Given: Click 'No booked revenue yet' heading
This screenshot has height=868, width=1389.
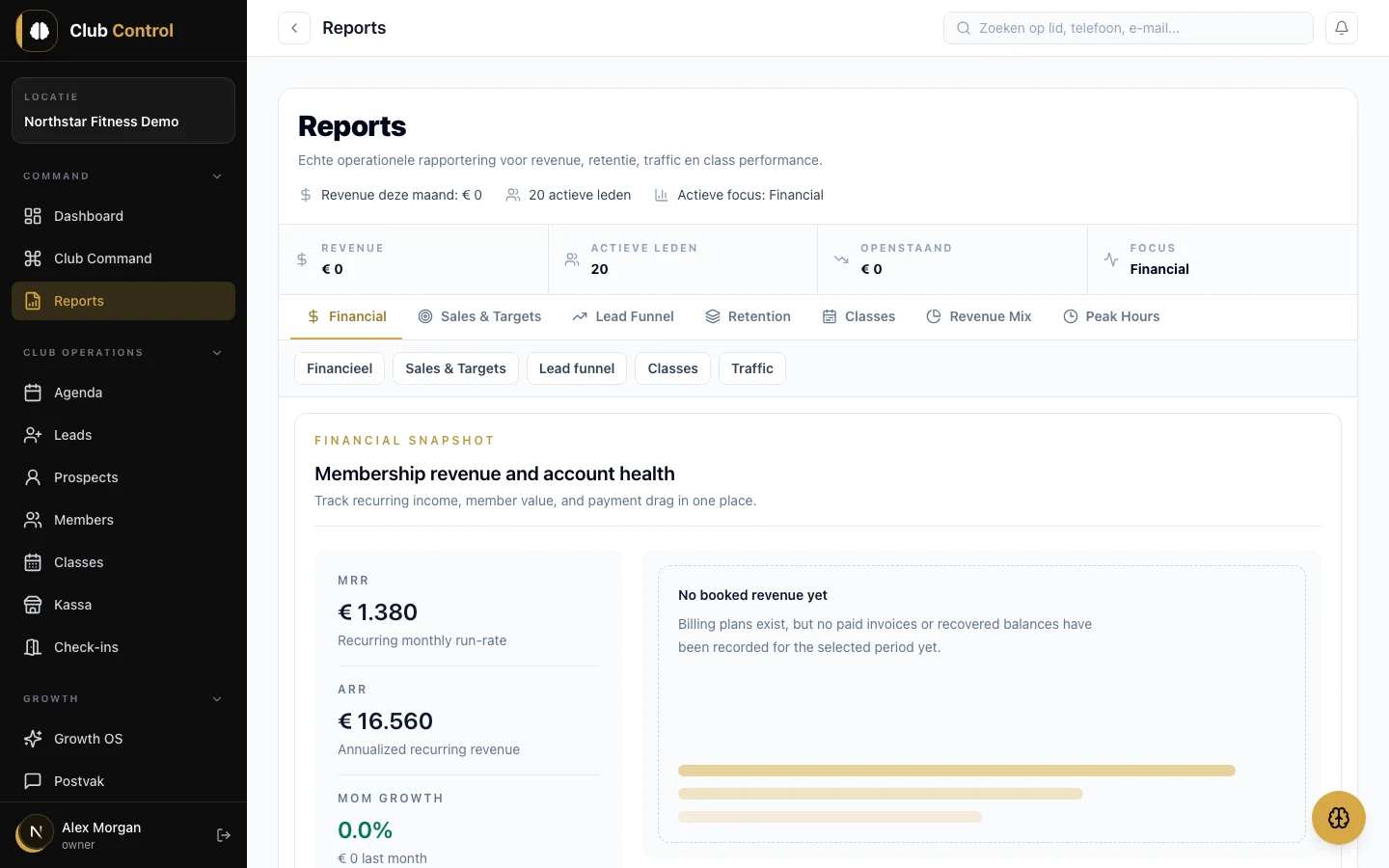Looking at the screenshot, I should 752,595.
